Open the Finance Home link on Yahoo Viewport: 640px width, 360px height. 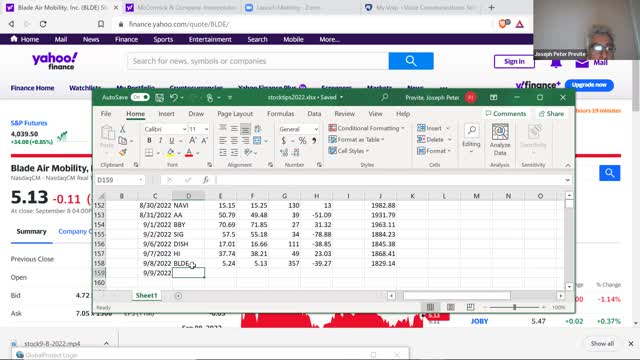(32, 88)
